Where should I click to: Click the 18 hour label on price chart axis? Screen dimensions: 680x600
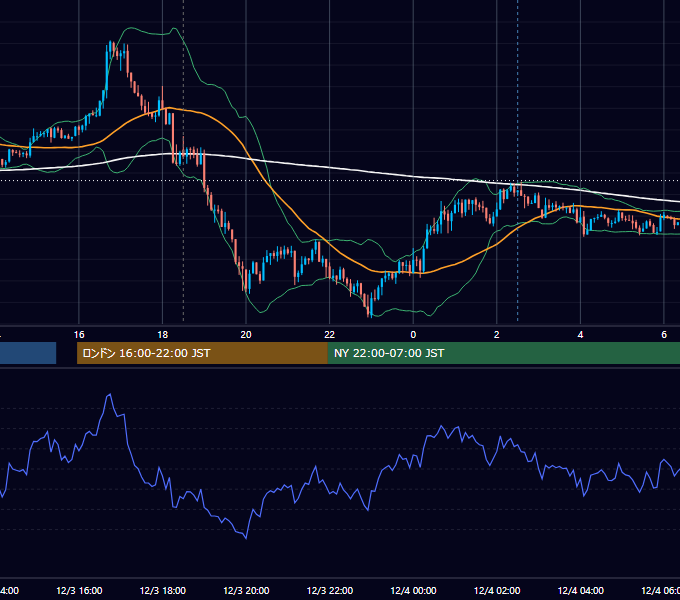pos(163,335)
